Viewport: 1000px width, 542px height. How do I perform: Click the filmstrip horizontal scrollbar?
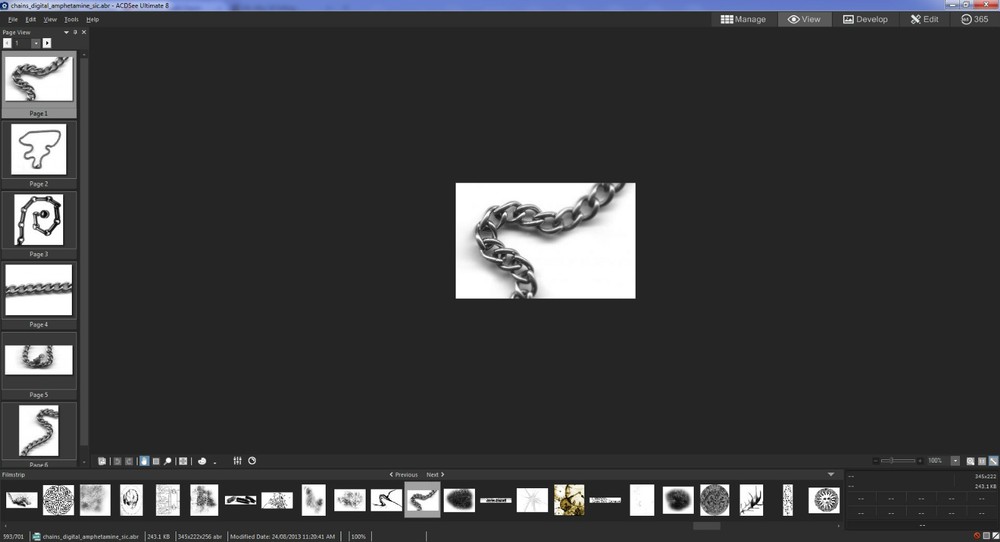point(706,527)
